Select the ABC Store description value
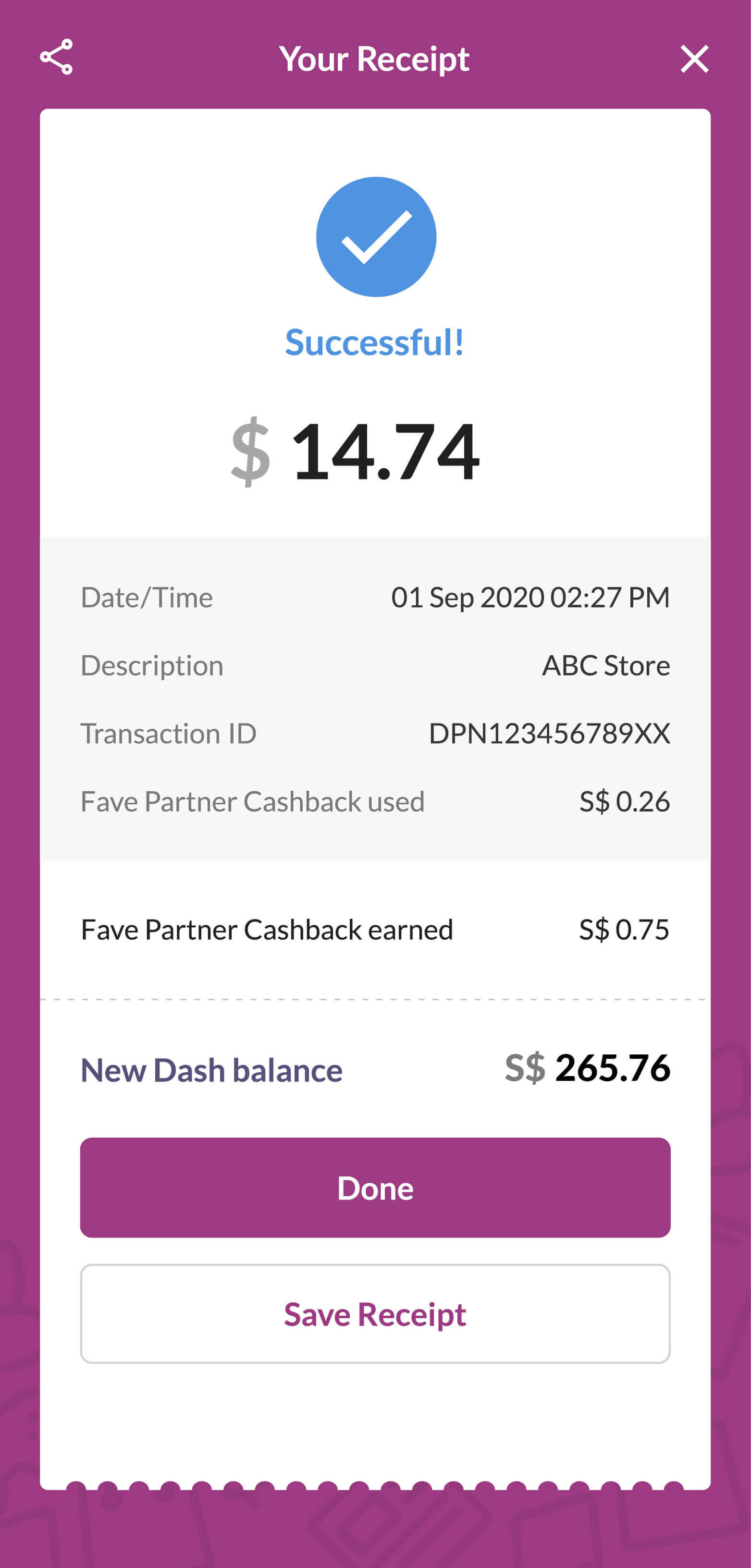 pyautogui.click(x=605, y=665)
